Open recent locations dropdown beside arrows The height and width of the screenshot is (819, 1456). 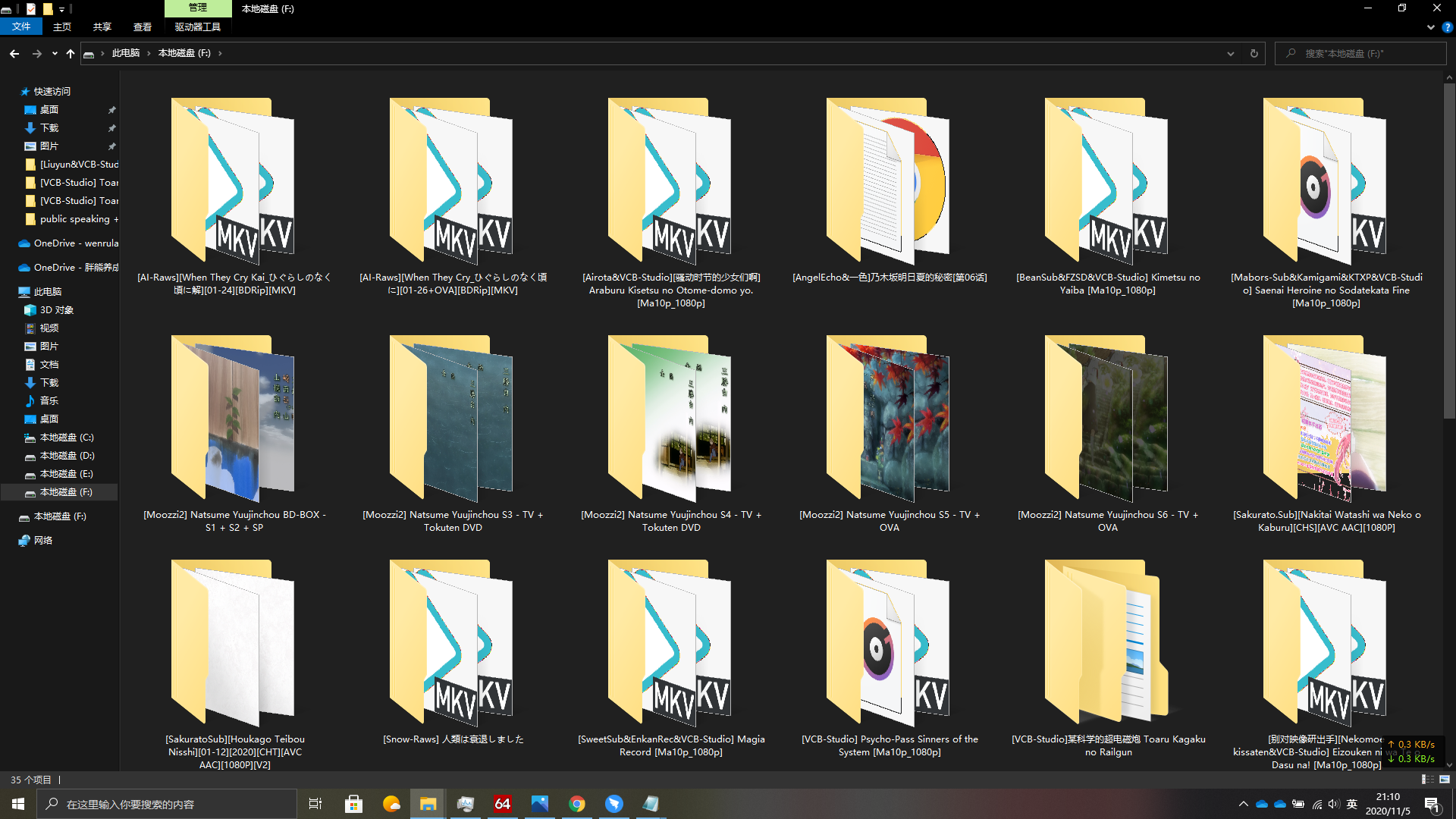(55, 53)
